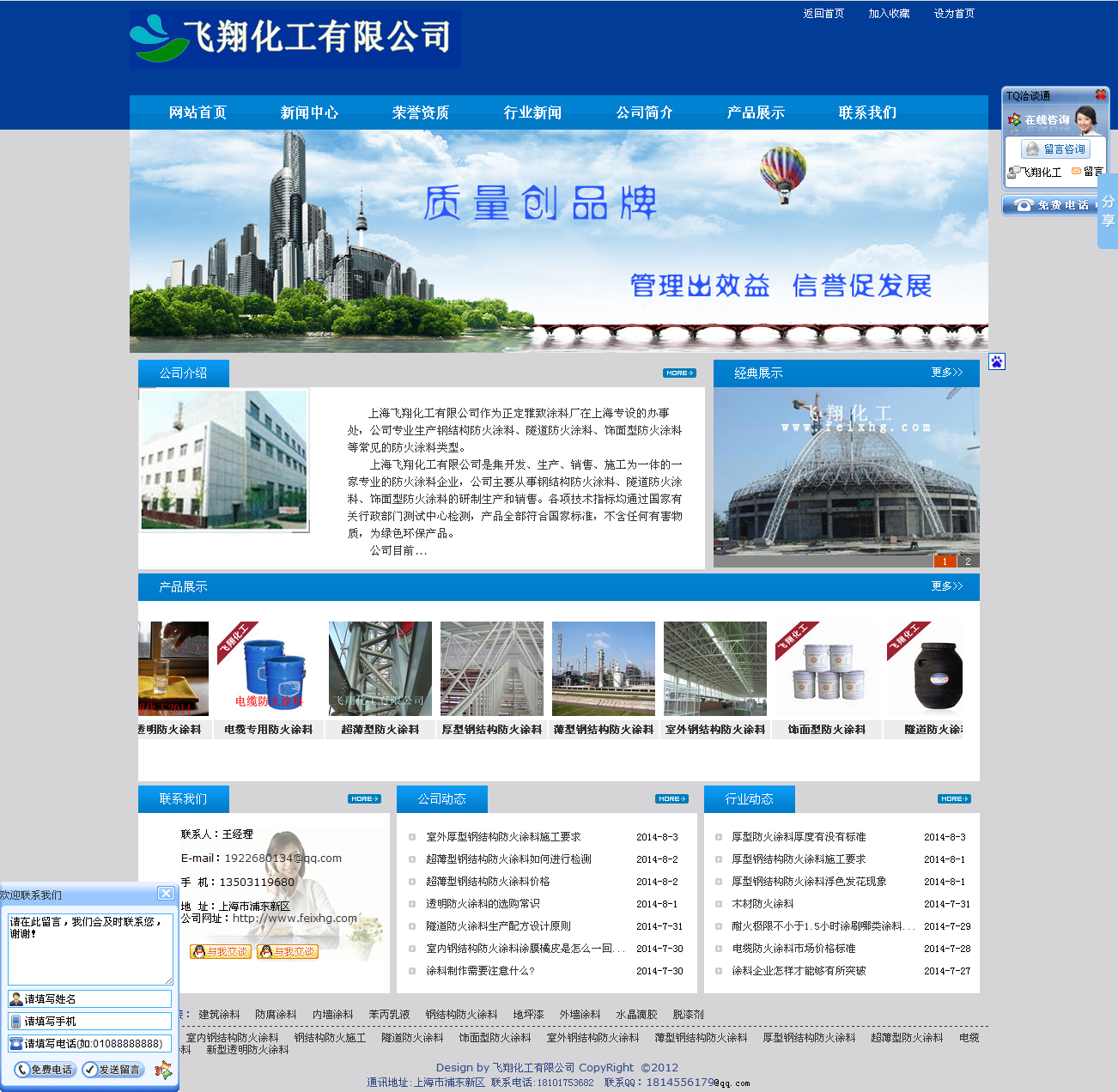The image size is (1118, 1092).
Task: Open news 超薄型钢结构防火涂料如何进行检测
Action: coord(508,858)
